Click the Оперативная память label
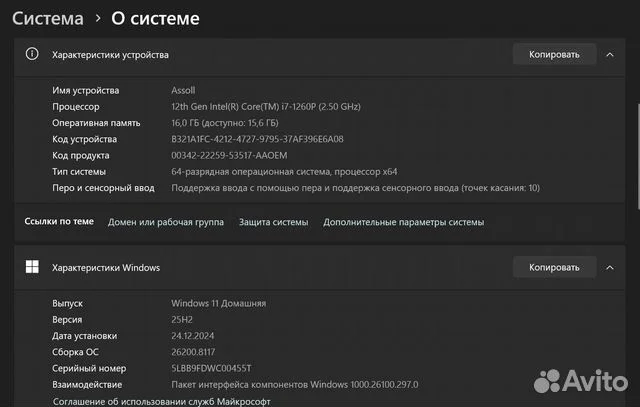Image resolution: width=640 pixels, height=407 pixels. 96,123
